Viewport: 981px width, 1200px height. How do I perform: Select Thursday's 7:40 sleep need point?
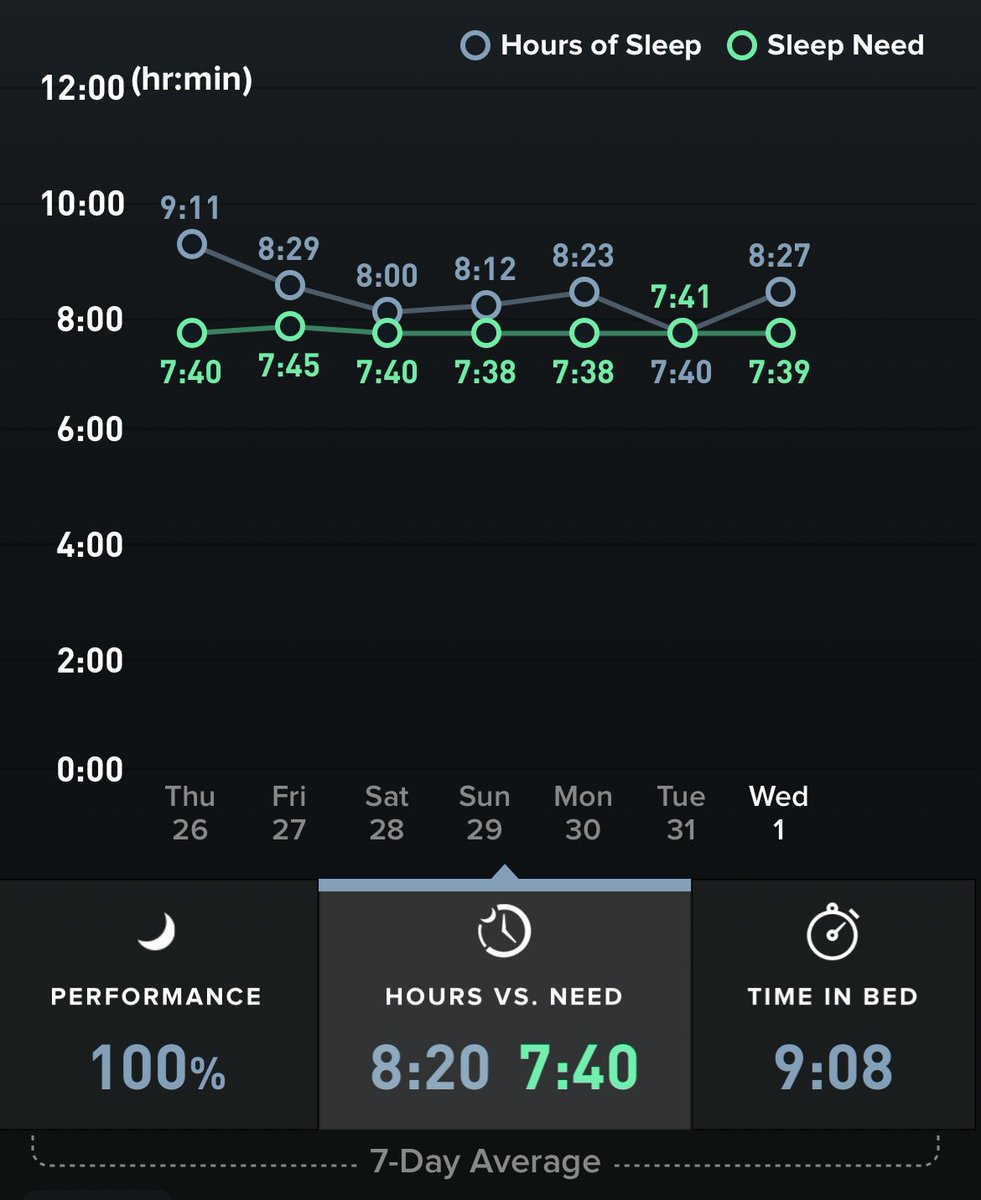[192, 333]
